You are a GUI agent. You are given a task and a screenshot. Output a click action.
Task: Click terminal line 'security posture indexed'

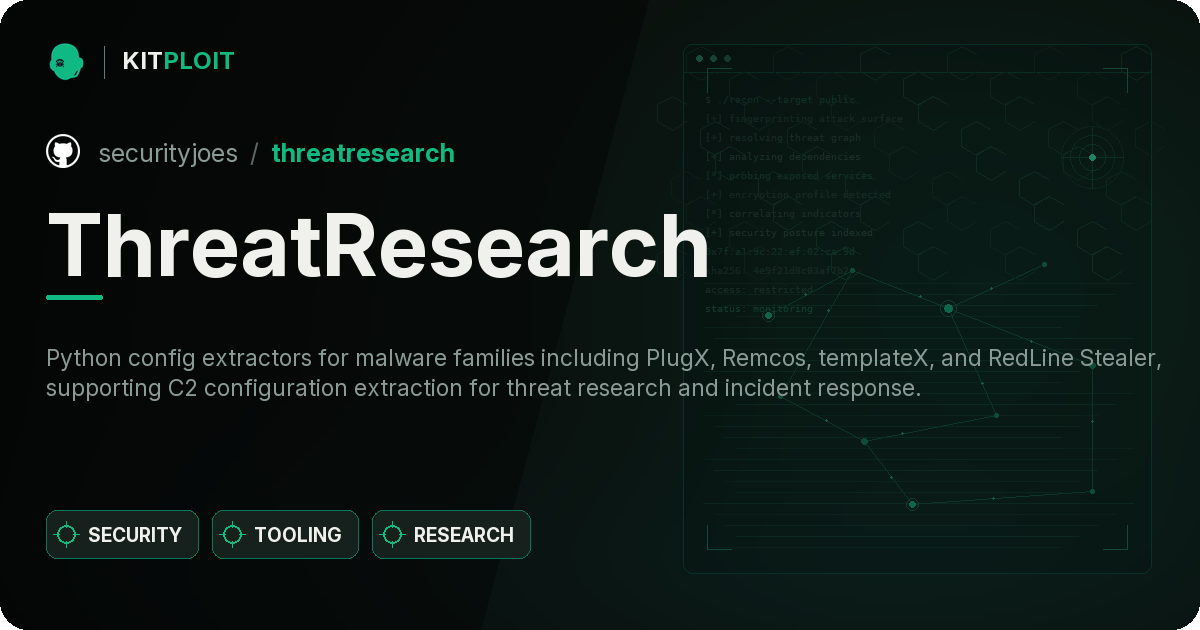tap(789, 233)
